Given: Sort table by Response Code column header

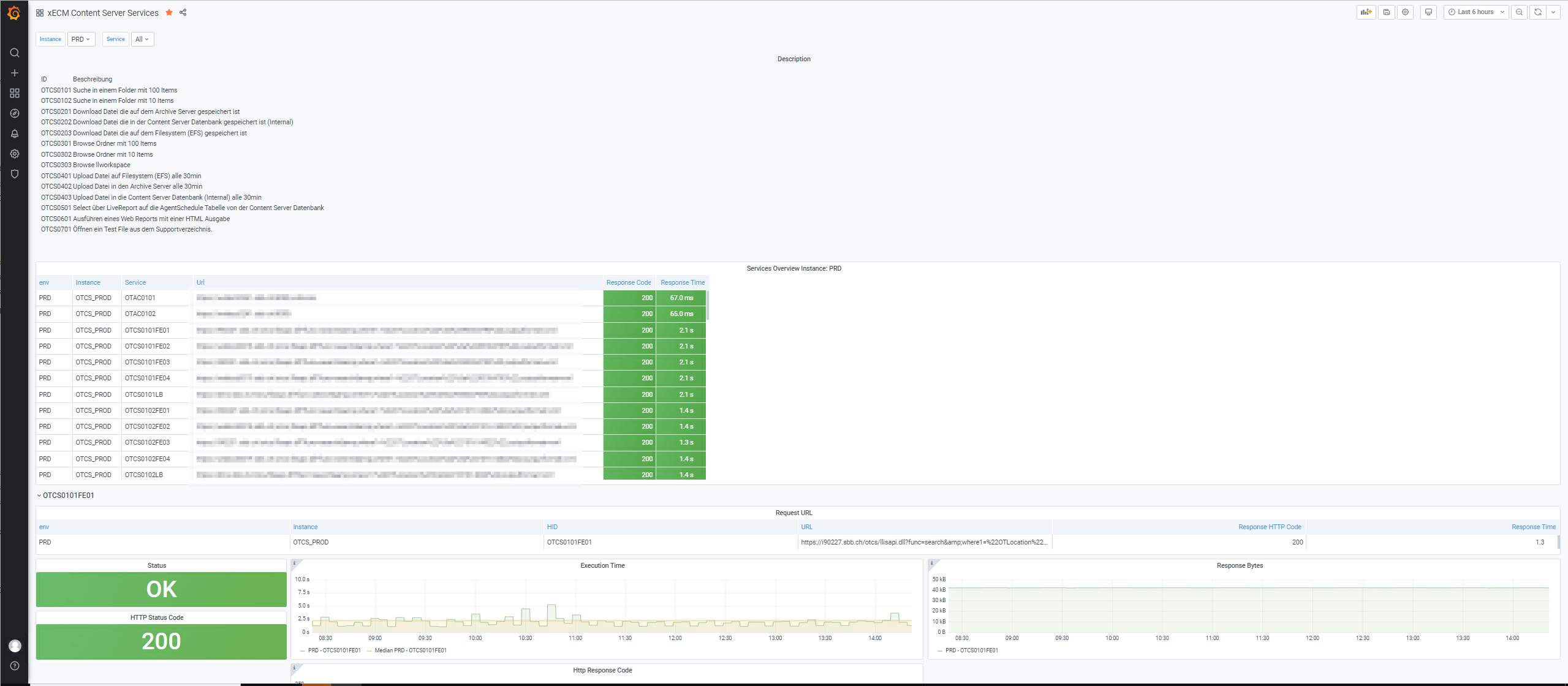Looking at the screenshot, I should 628,283.
